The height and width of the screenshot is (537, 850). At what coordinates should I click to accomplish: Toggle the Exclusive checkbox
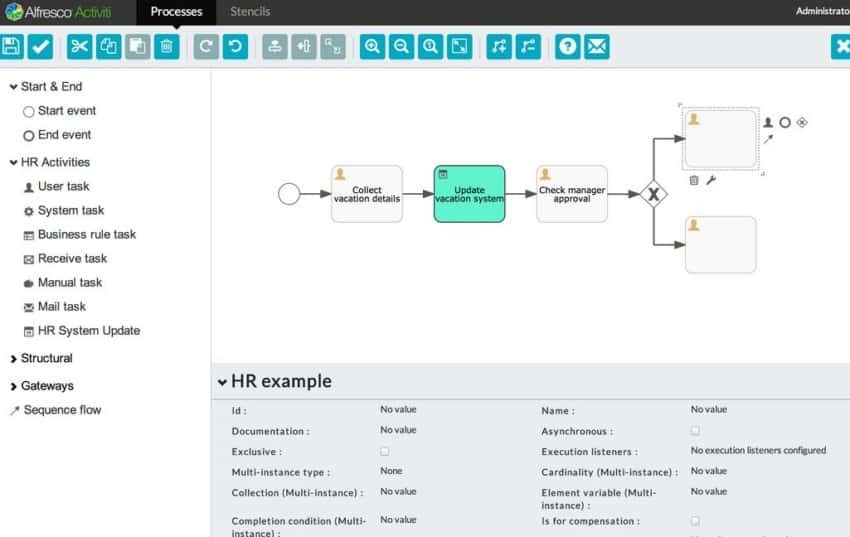coord(385,452)
